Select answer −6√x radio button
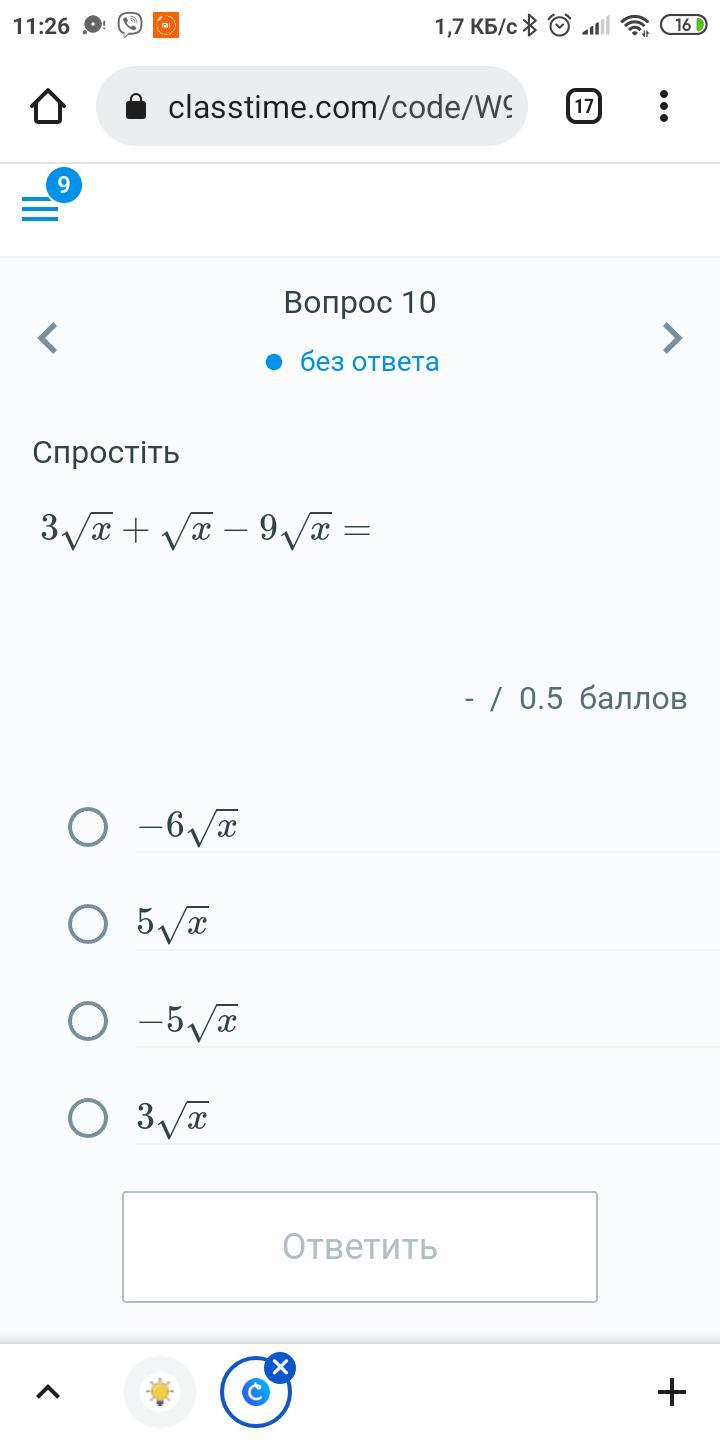The image size is (720, 1440). 88,827
